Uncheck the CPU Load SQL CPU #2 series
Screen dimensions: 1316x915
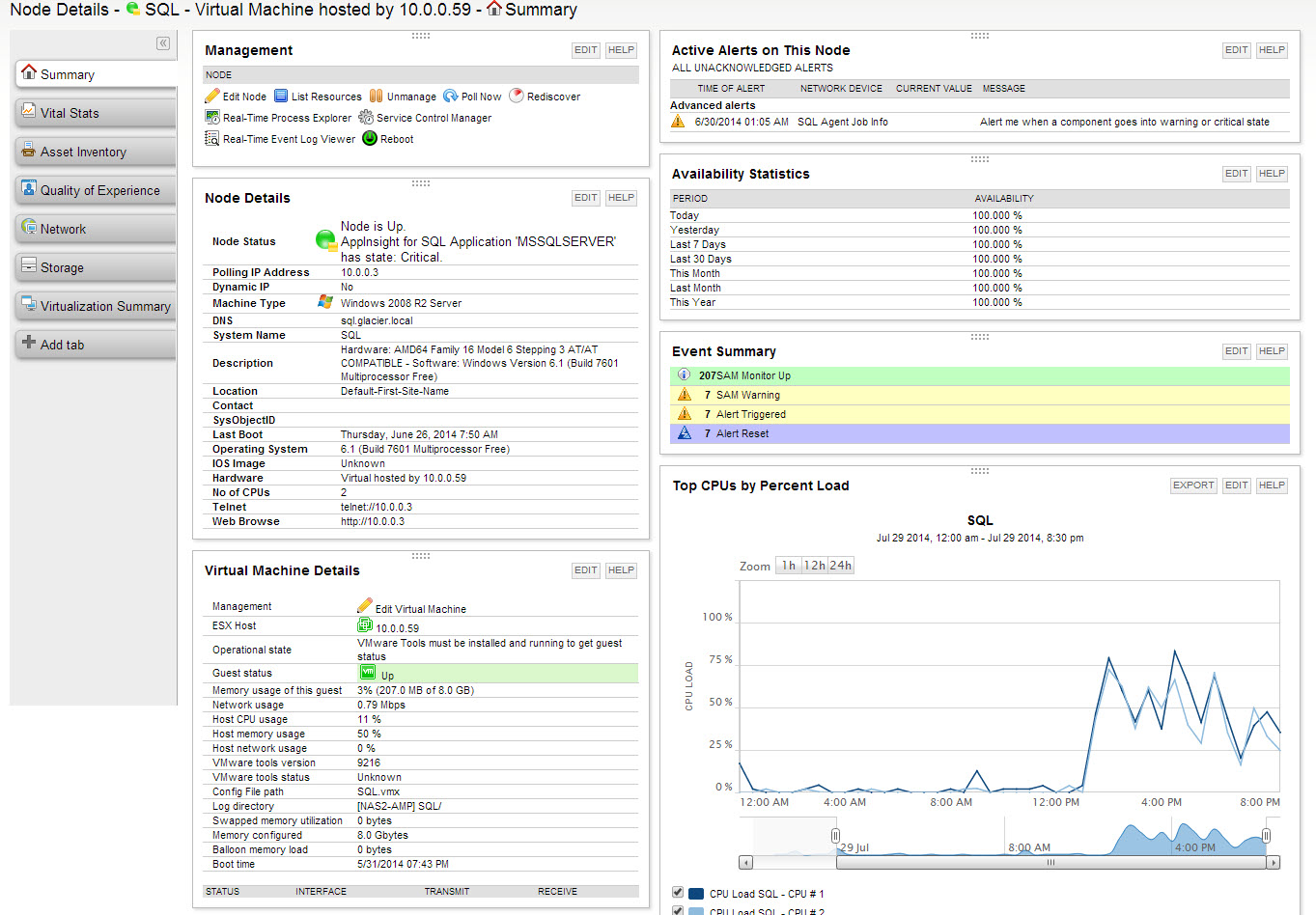(677, 911)
